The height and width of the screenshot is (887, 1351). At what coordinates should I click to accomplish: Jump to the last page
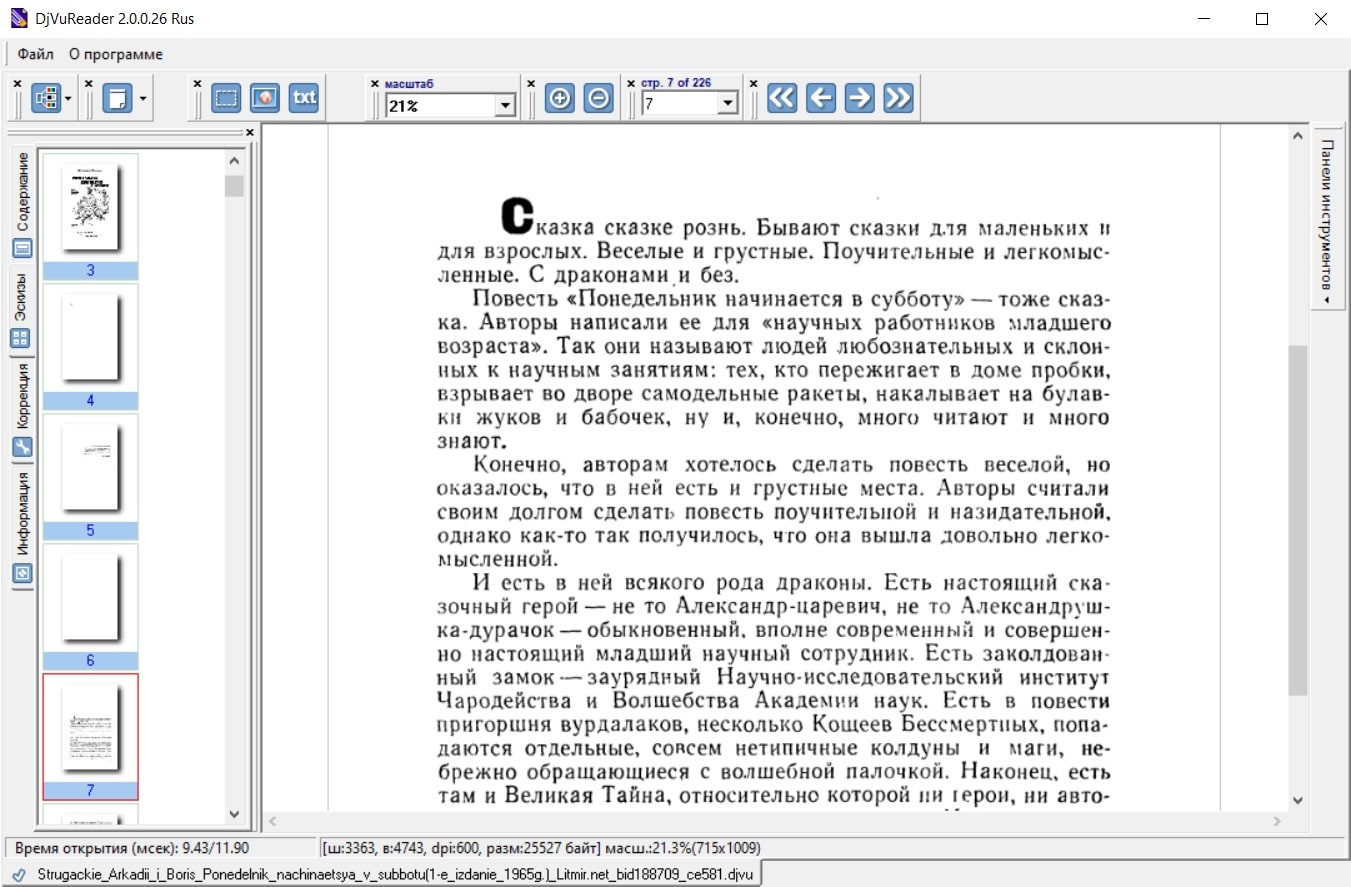898,98
